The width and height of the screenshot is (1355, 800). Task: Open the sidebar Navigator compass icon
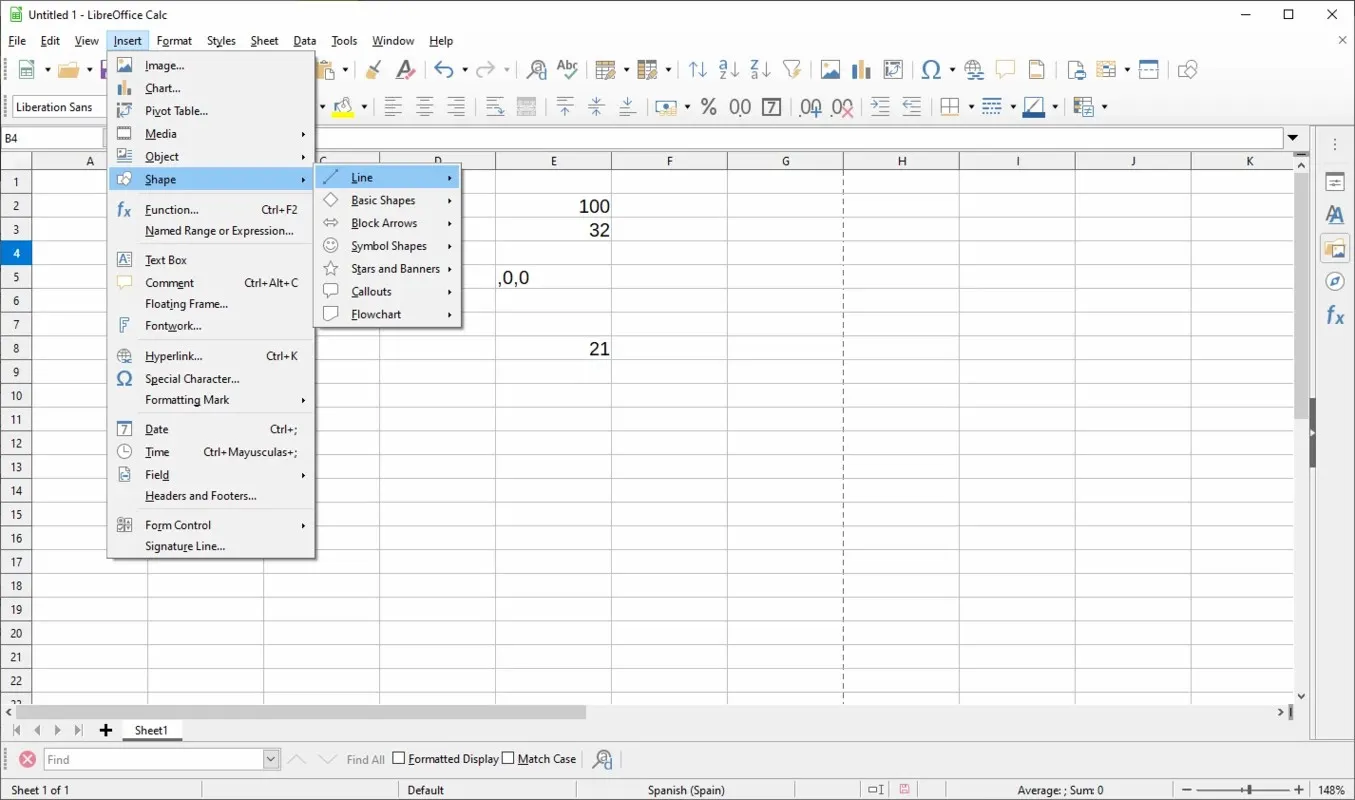tap(1334, 282)
